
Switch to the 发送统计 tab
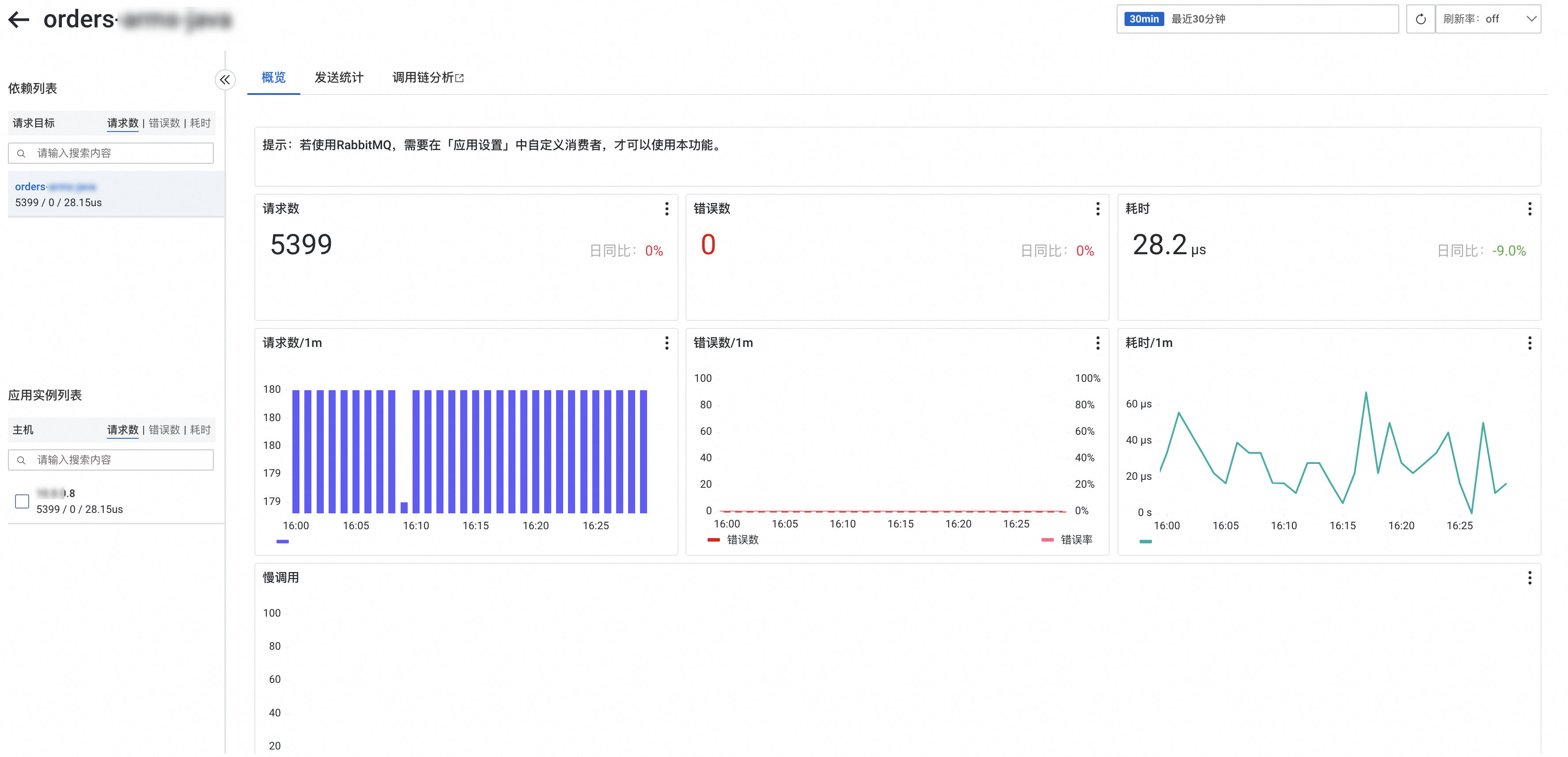point(338,77)
